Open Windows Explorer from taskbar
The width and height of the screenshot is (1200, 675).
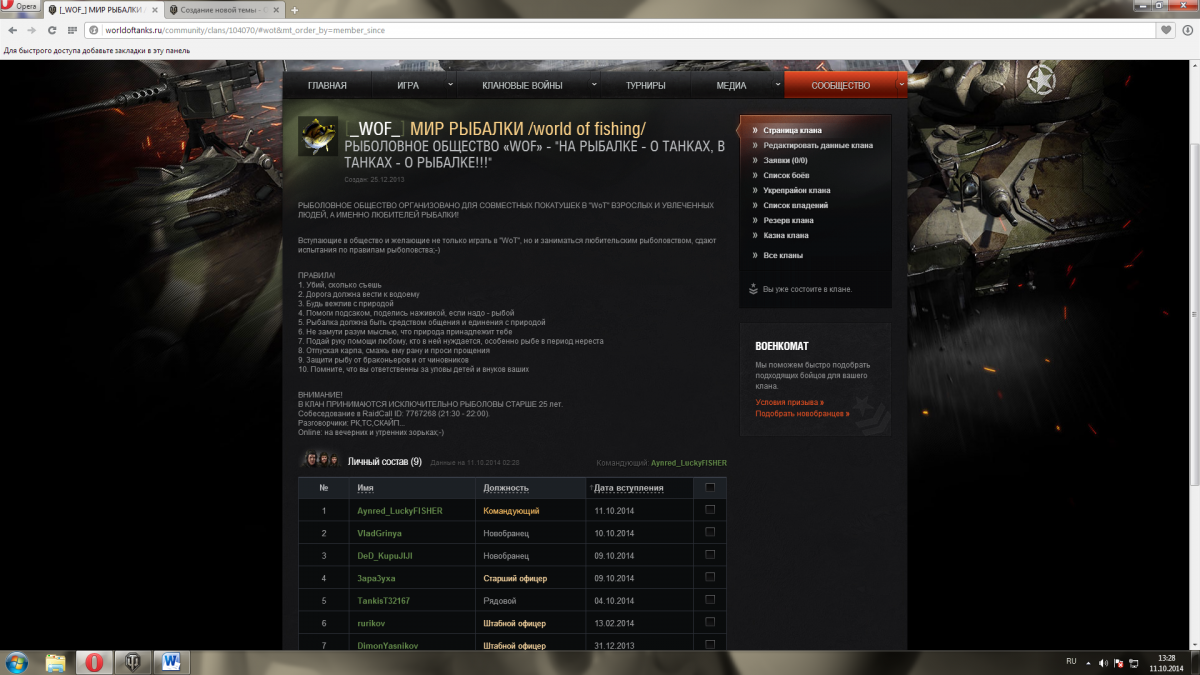coord(55,662)
